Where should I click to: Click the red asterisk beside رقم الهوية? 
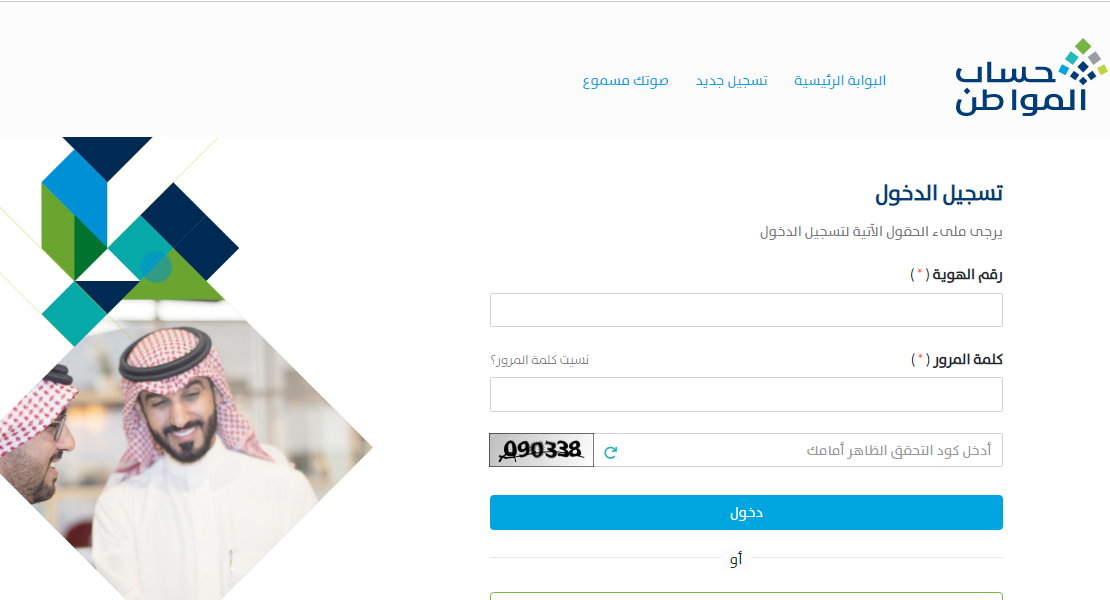pos(920,273)
